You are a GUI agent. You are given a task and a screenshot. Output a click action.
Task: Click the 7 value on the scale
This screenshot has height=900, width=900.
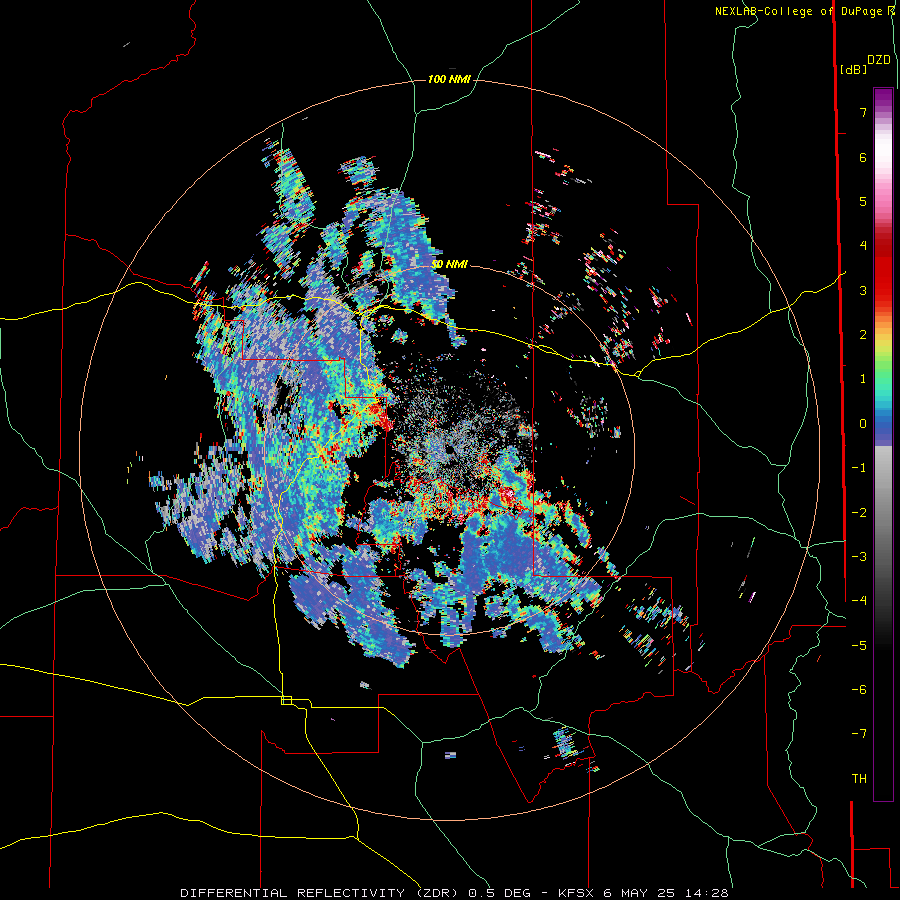[863, 112]
